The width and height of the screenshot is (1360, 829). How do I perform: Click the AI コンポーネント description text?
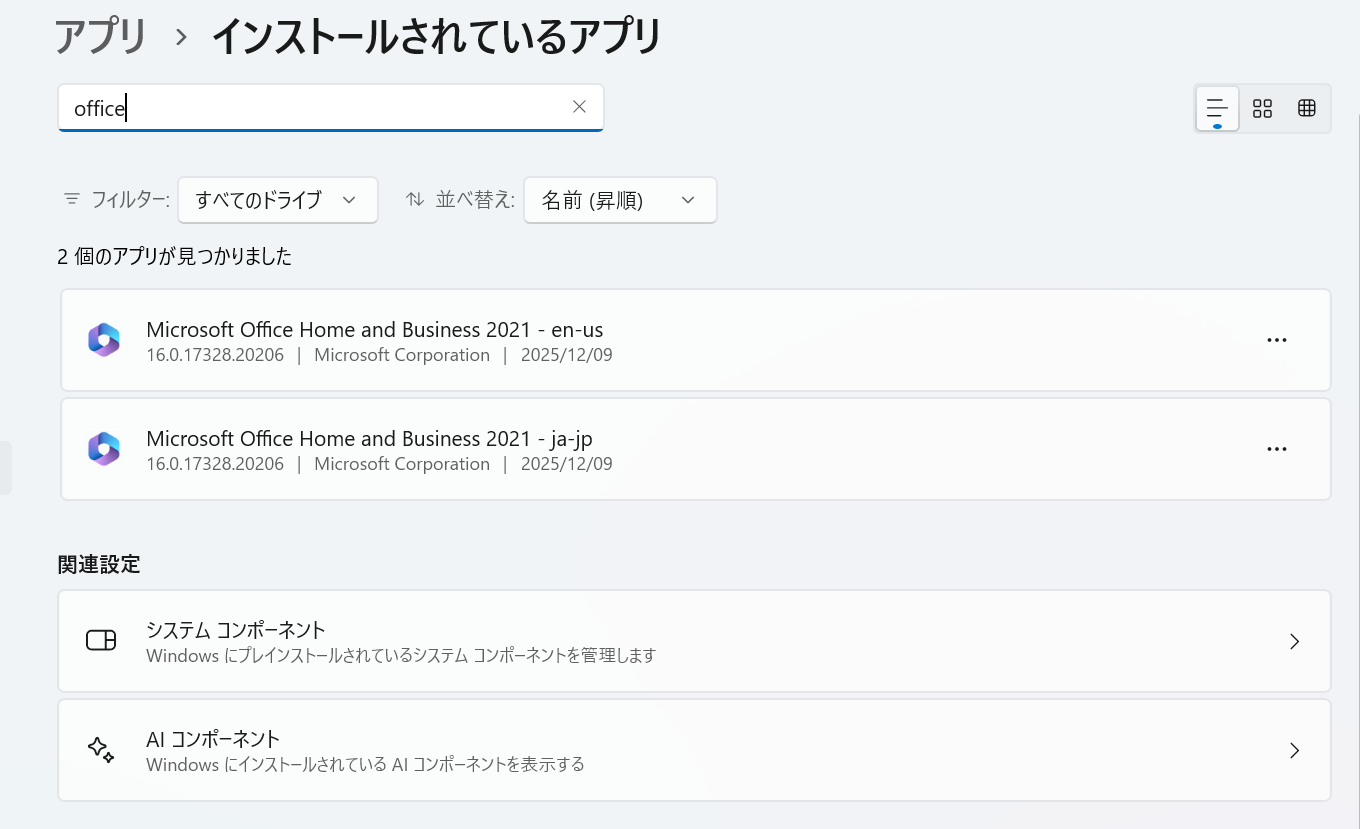365,765
